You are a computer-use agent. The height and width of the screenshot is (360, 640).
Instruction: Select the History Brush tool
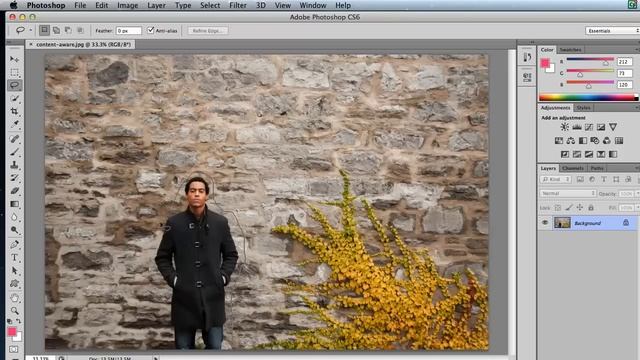14,178
